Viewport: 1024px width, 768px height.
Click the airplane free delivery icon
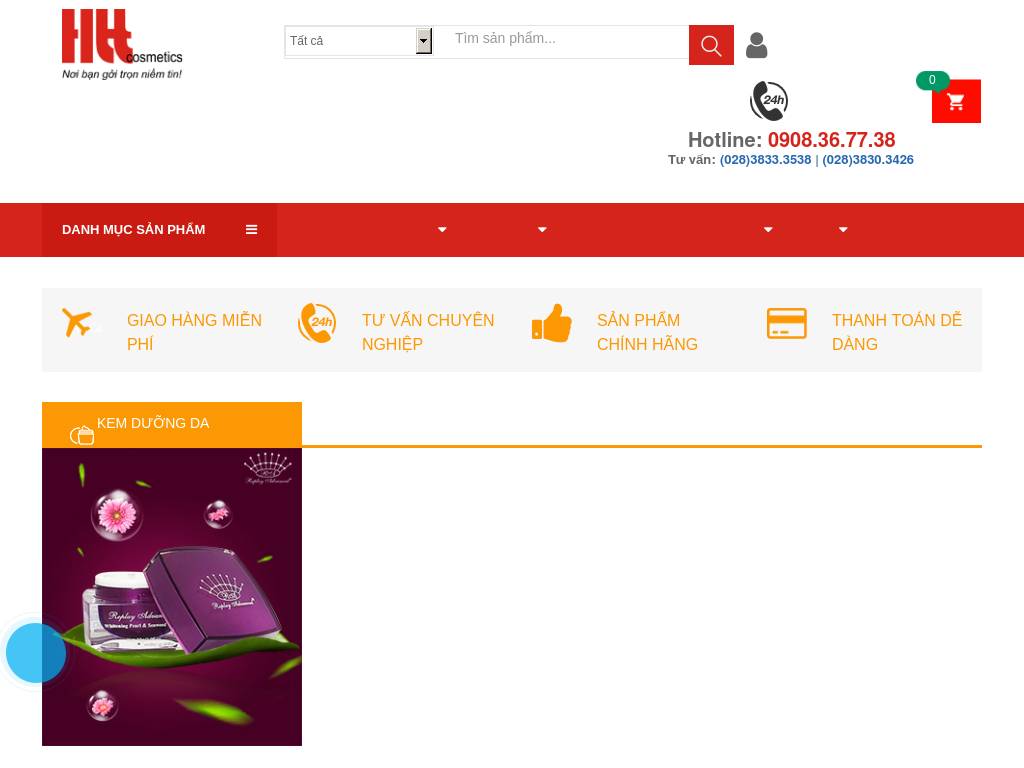[x=79, y=323]
